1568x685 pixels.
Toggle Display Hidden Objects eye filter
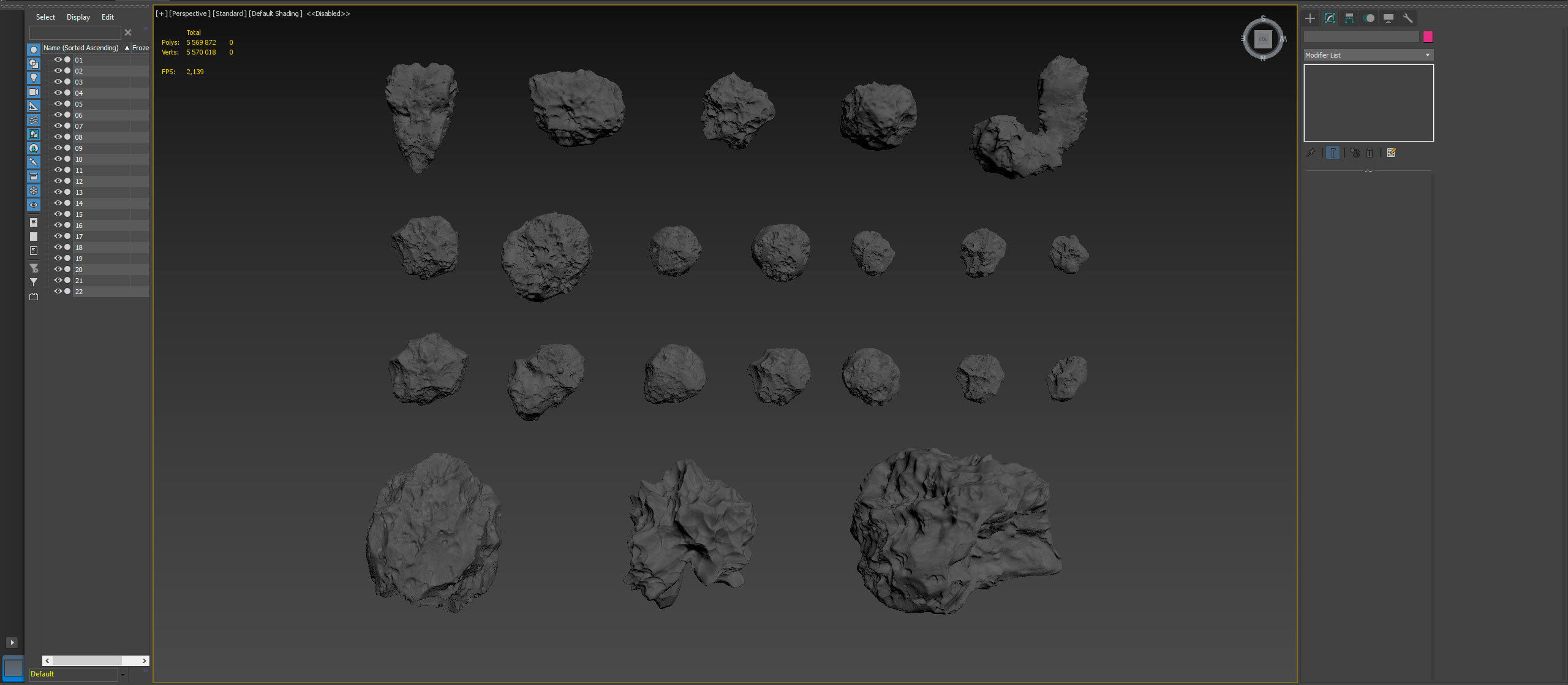tap(34, 205)
